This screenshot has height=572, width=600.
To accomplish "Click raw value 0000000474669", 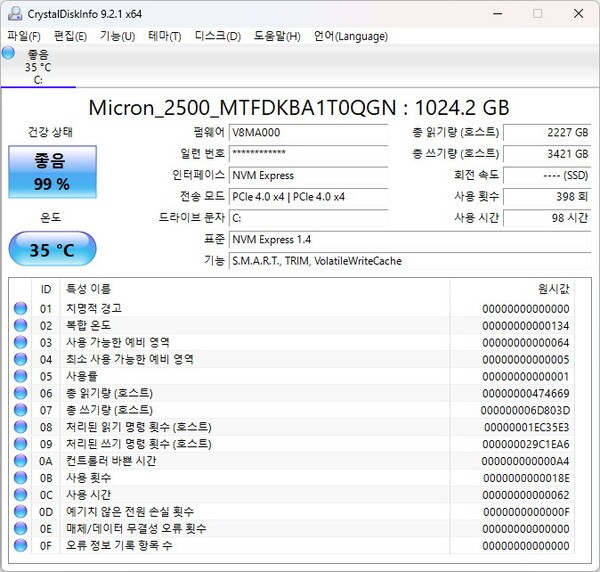I will [526, 393].
